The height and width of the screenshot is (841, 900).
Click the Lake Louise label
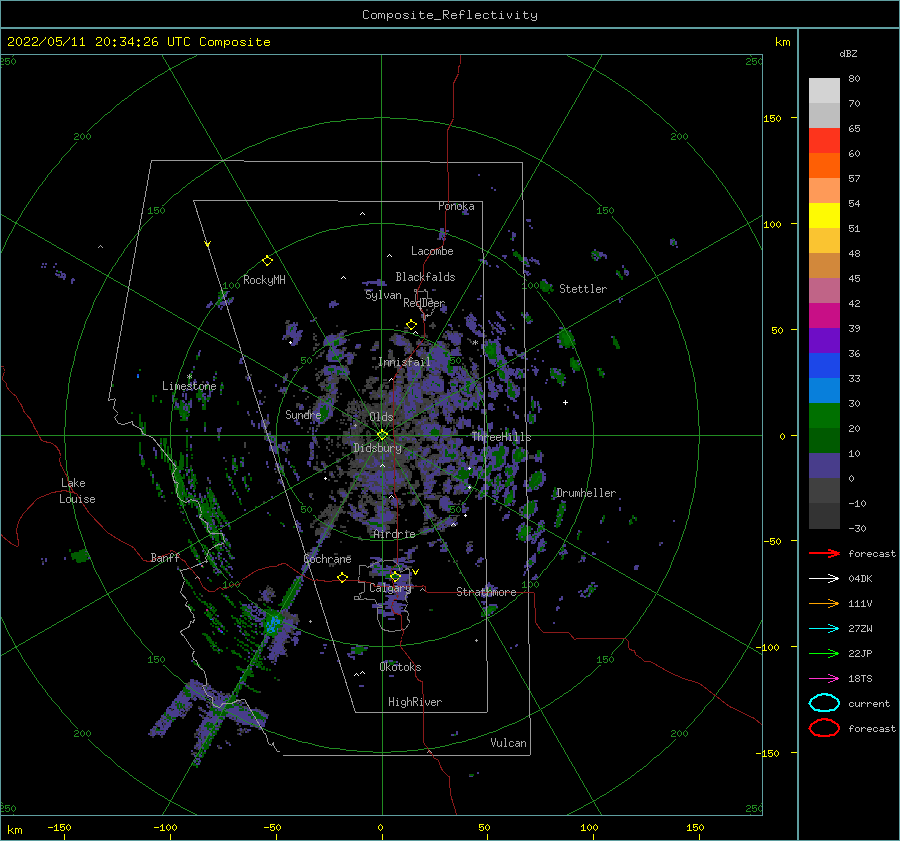coord(77,491)
